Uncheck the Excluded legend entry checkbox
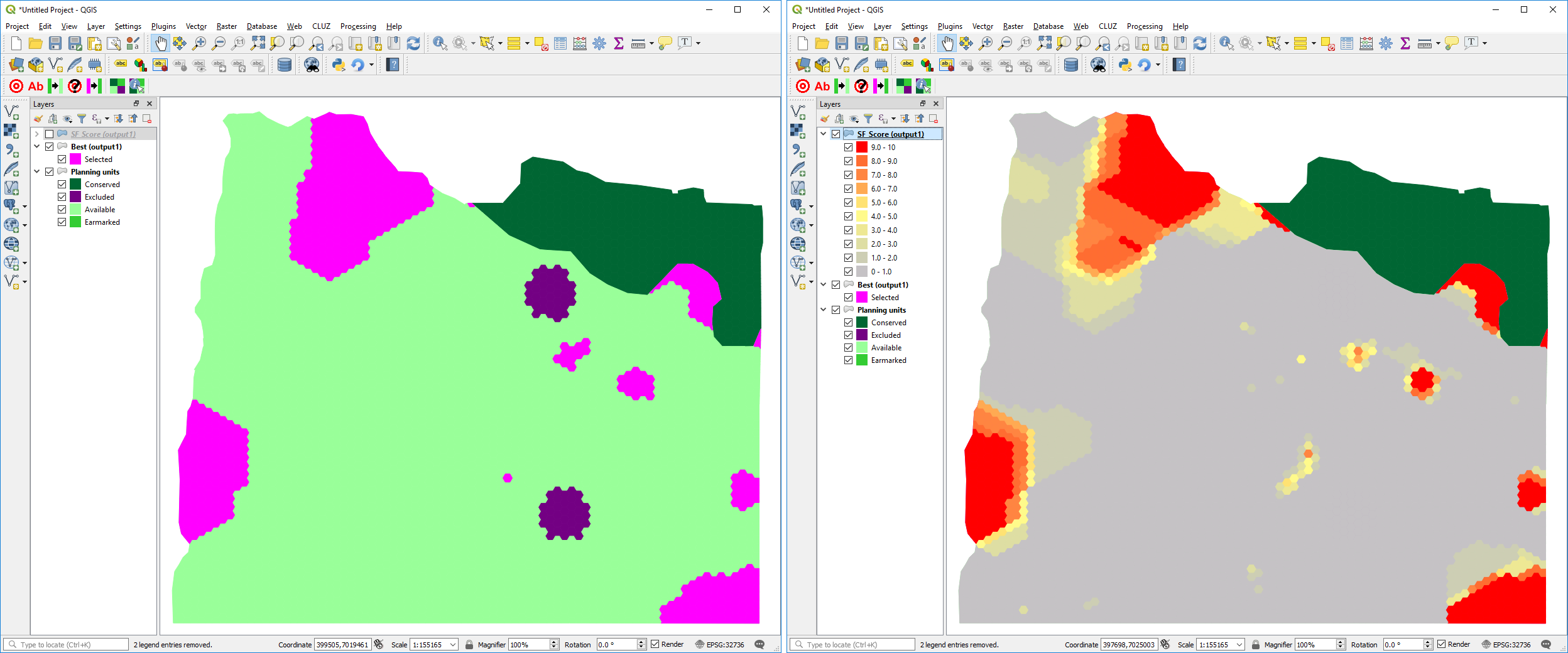Viewport: 1568px width, 653px height. click(x=62, y=197)
